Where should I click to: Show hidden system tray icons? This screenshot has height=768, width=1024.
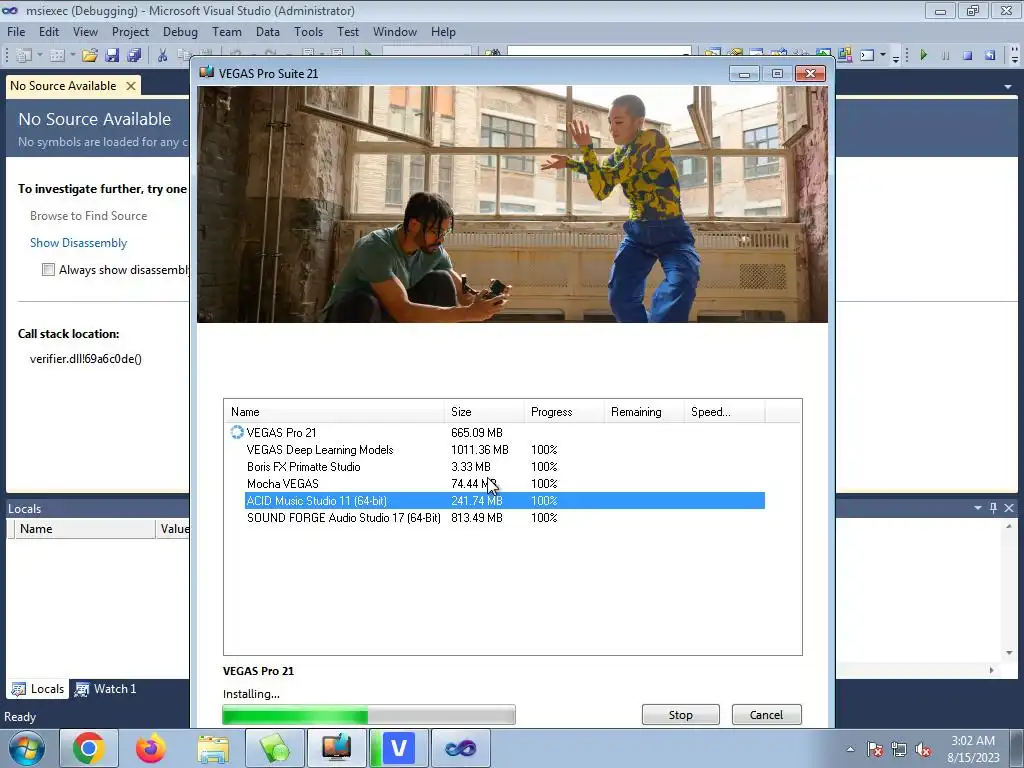(850, 750)
